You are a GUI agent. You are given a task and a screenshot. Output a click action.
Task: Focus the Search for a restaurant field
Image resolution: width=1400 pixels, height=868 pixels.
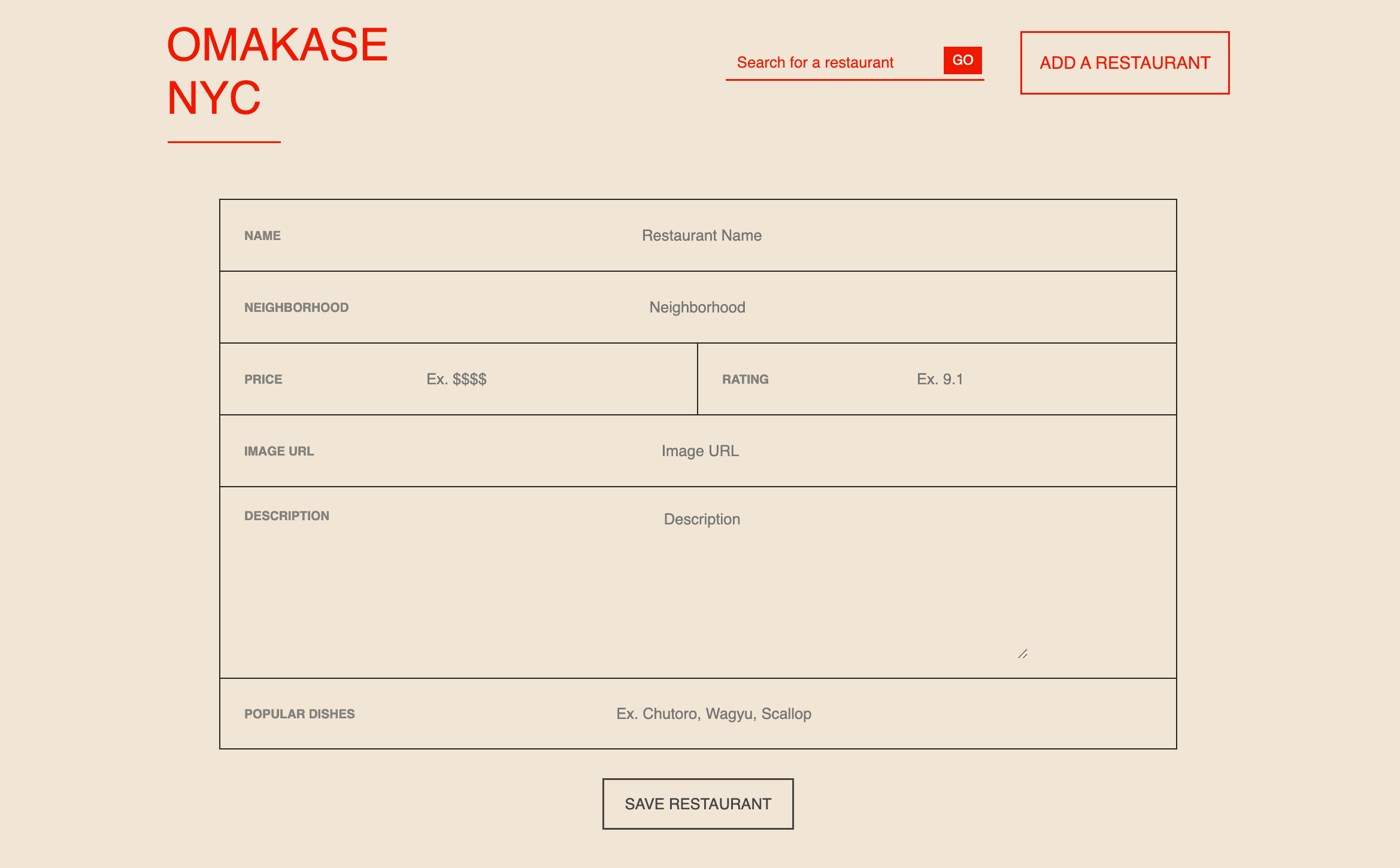tap(834, 62)
